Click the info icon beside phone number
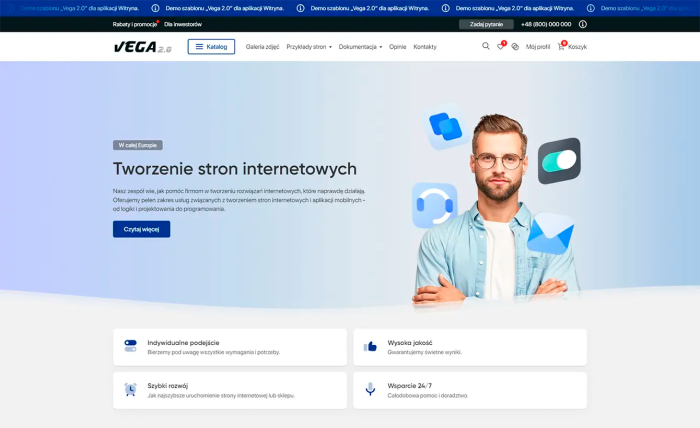This screenshot has height=428, width=700. pos(583,24)
